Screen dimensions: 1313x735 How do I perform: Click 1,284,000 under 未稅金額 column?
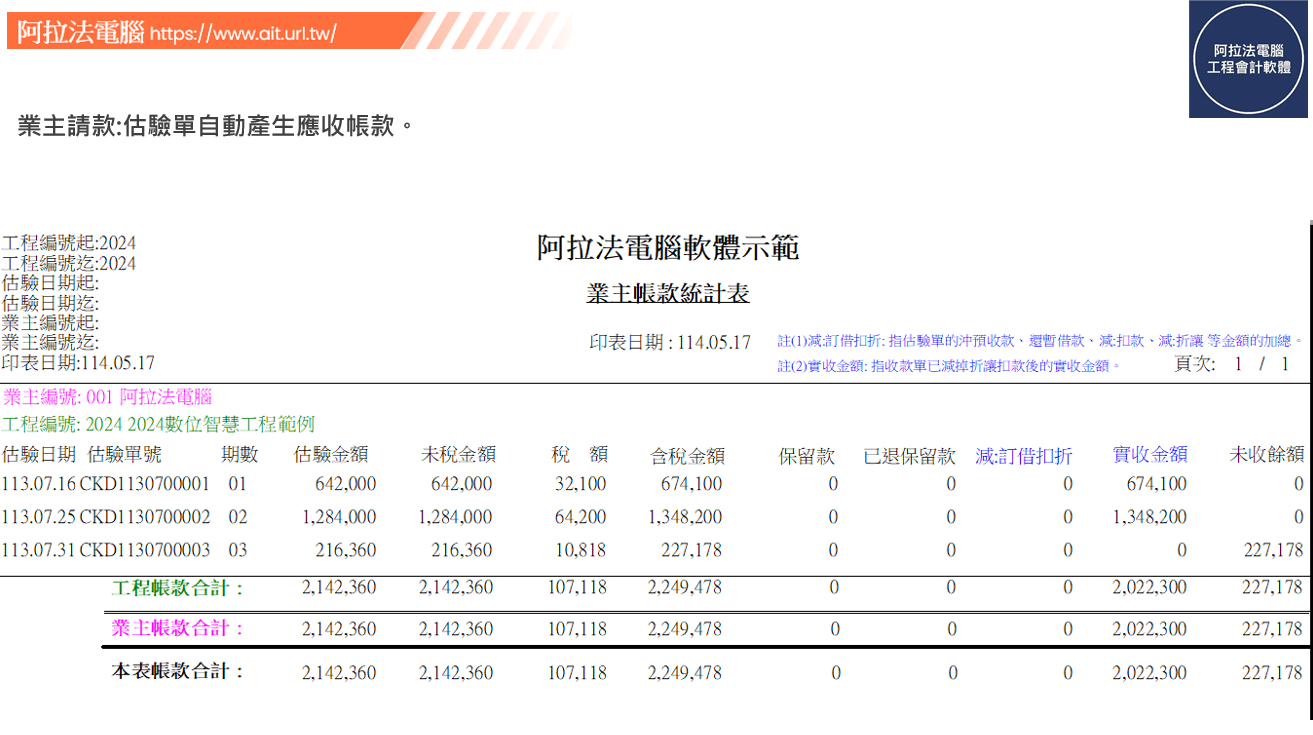(x=455, y=517)
